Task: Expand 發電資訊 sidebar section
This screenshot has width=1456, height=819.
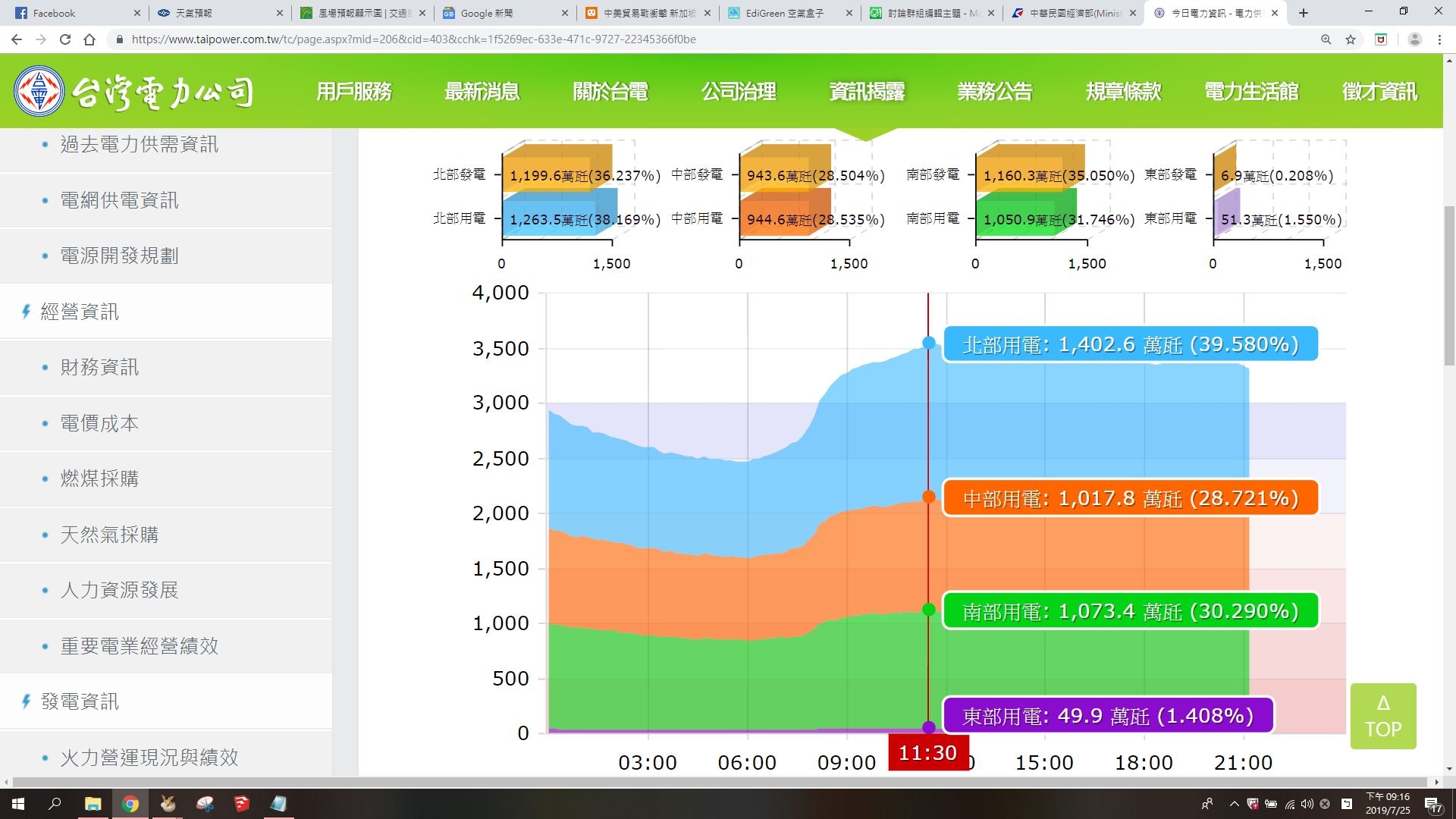Action: pos(80,701)
